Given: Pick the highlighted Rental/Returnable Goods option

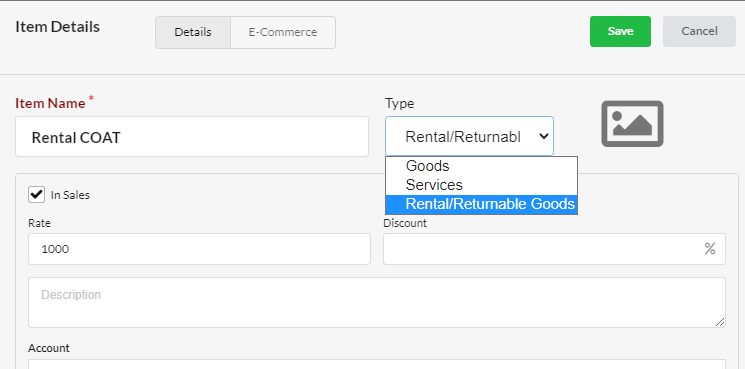Looking at the screenshot, I should pyautogui.click(x=481, y=204).
